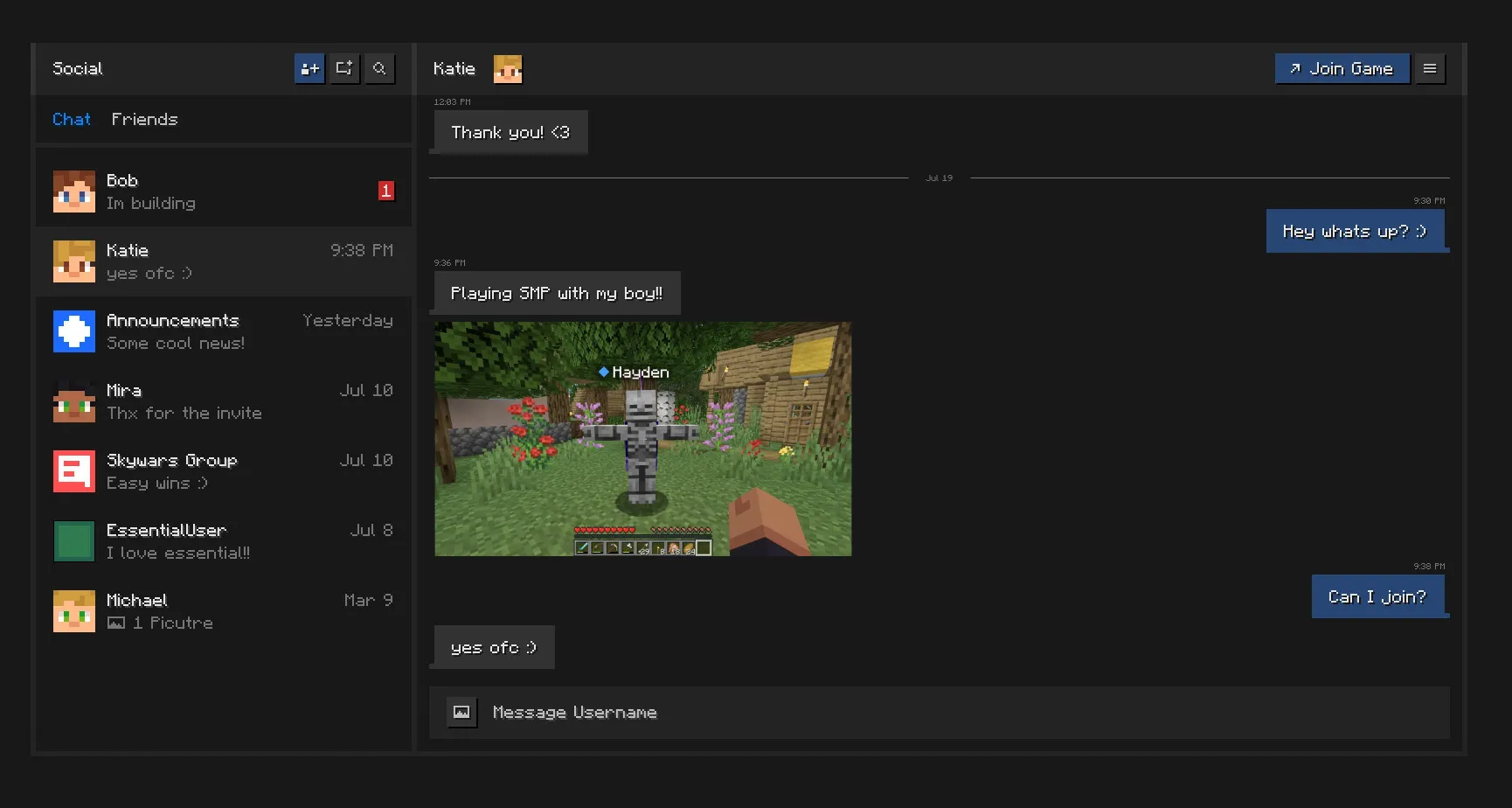
Task: Click the Jul 19 date separator label
Action: coord(940,178)
